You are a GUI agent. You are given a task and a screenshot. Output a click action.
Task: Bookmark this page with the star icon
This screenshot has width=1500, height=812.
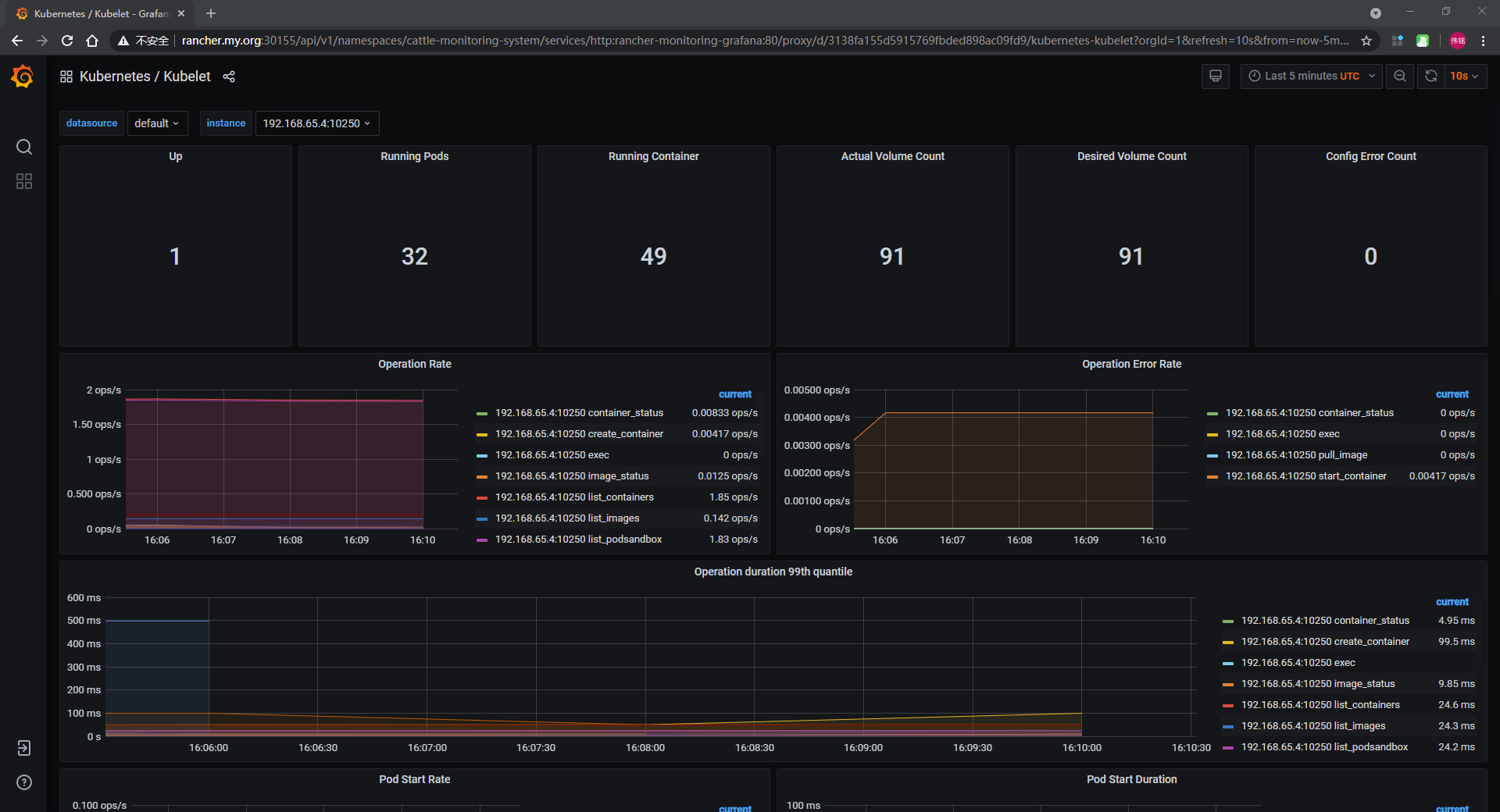[x=1366, y=41]
